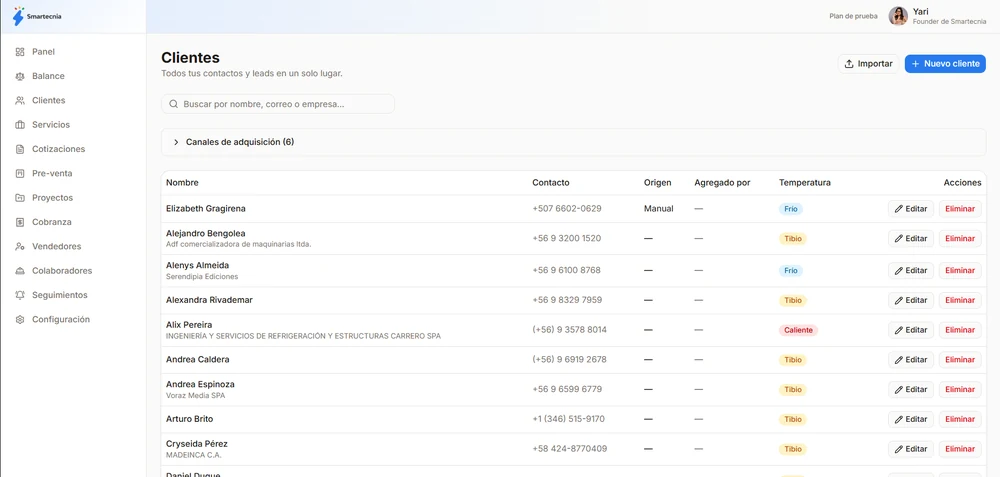
Task: Click Yari's profile avatar
Action: point(898,16)
